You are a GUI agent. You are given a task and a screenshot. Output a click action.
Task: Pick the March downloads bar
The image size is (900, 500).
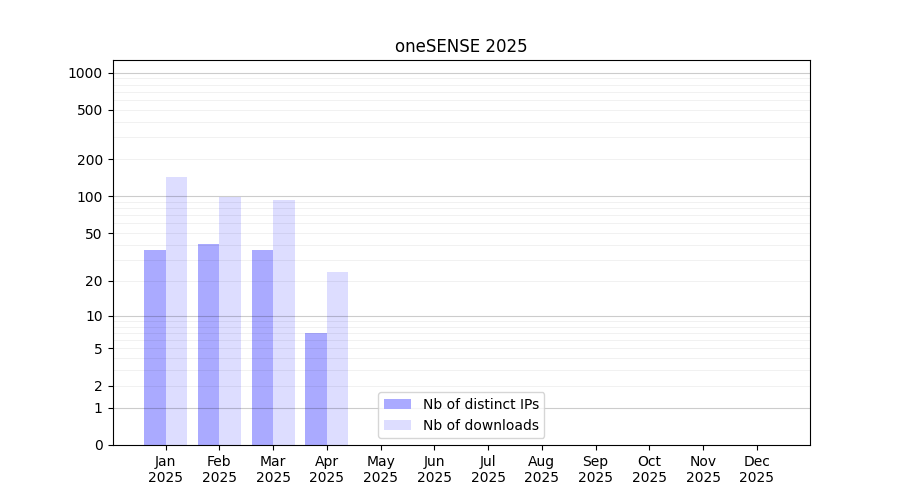[284, 322]
